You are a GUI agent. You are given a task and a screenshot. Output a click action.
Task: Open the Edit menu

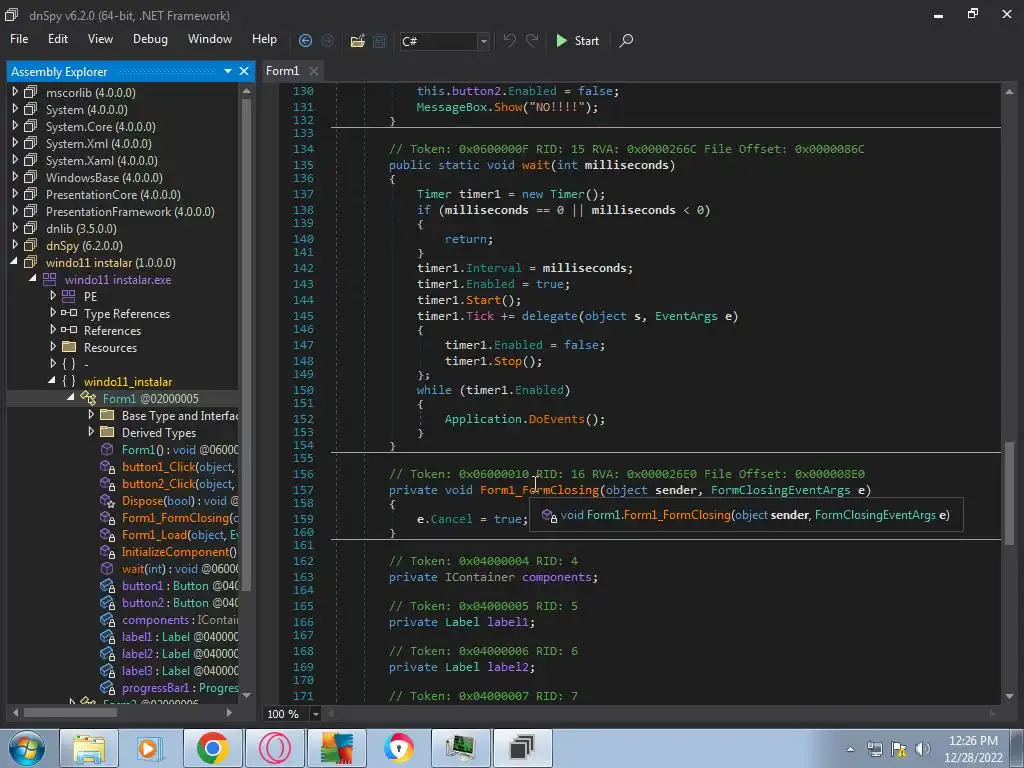click(x=57, y=39)
